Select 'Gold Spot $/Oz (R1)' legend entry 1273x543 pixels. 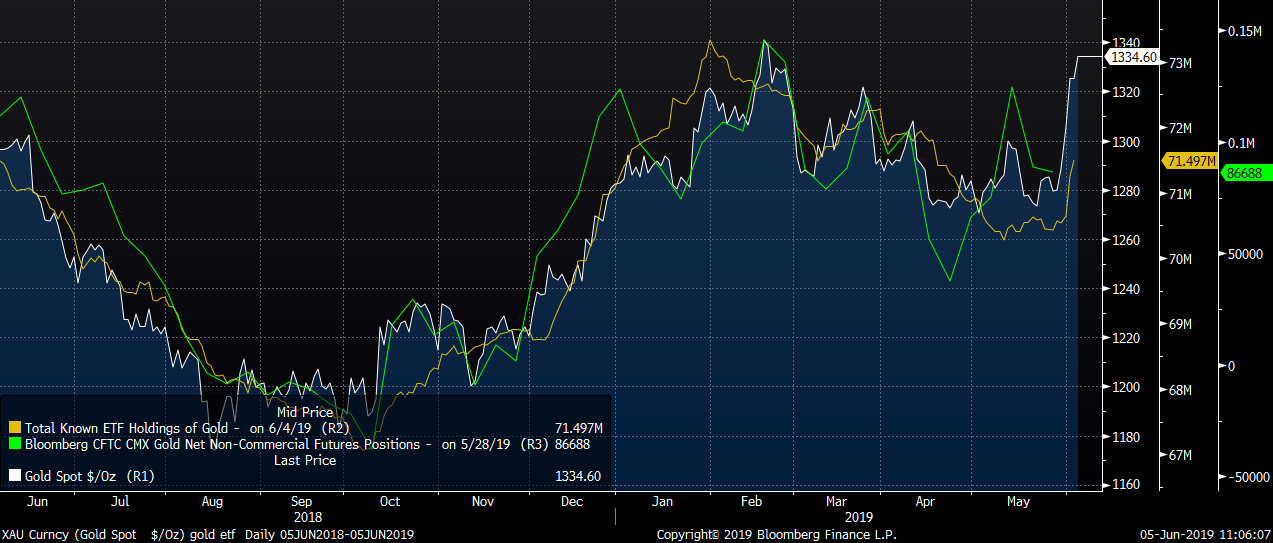click(x=90, y=476)
